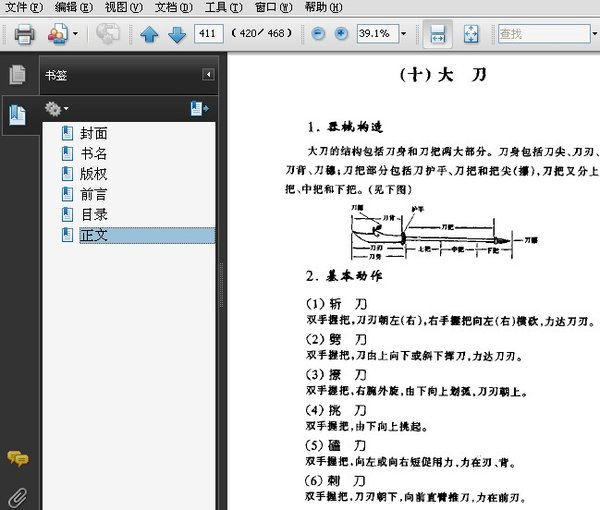Screen dimensions: 600x510
Task: Click the 书签 panel title
Action: point(56,75)
